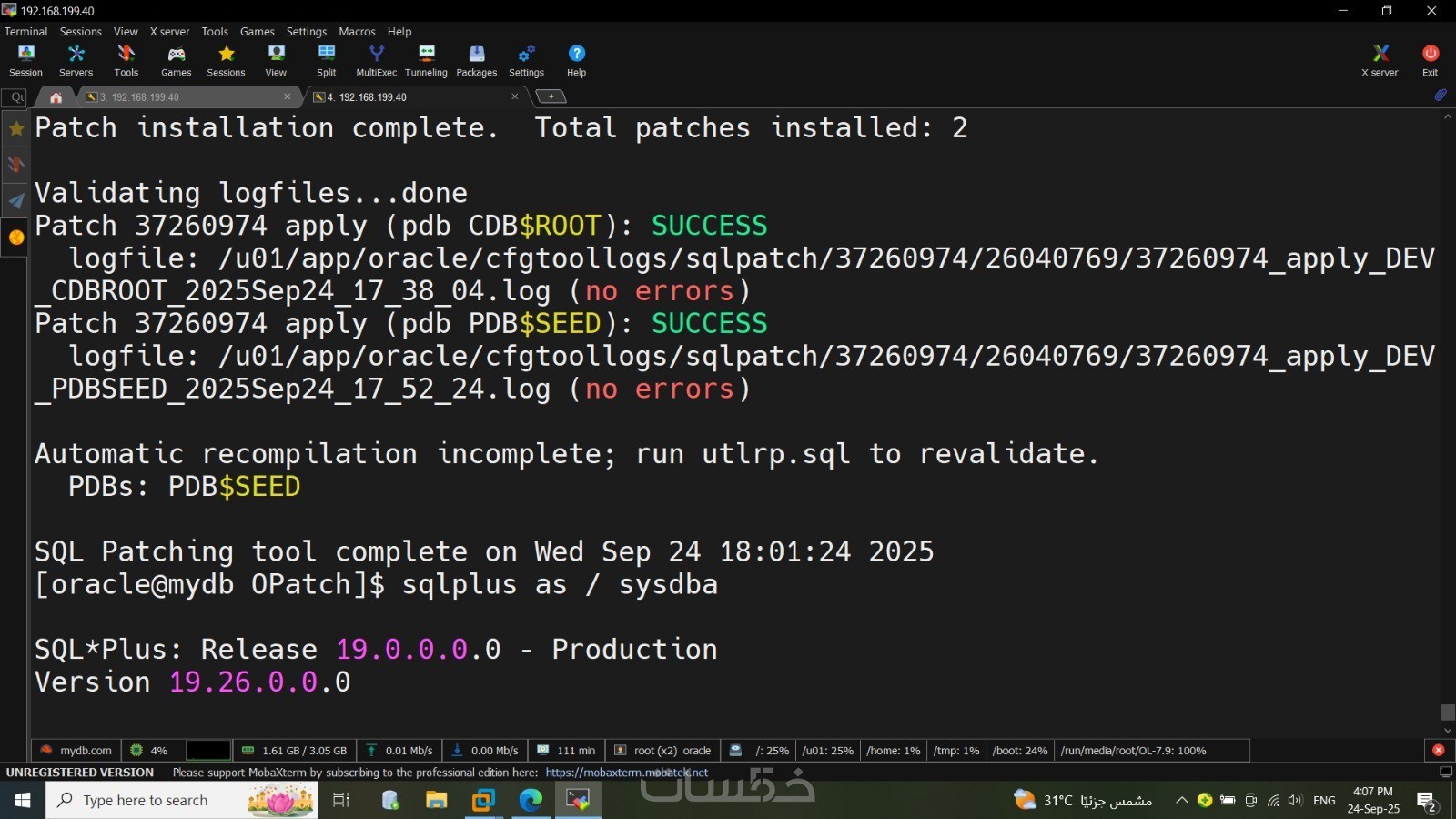Screen dimensions: 1456x819
Task: Click the 1.61 GB / 3.05 GB memory indicator
Action: pyautogui.click(x=294, y=751)
